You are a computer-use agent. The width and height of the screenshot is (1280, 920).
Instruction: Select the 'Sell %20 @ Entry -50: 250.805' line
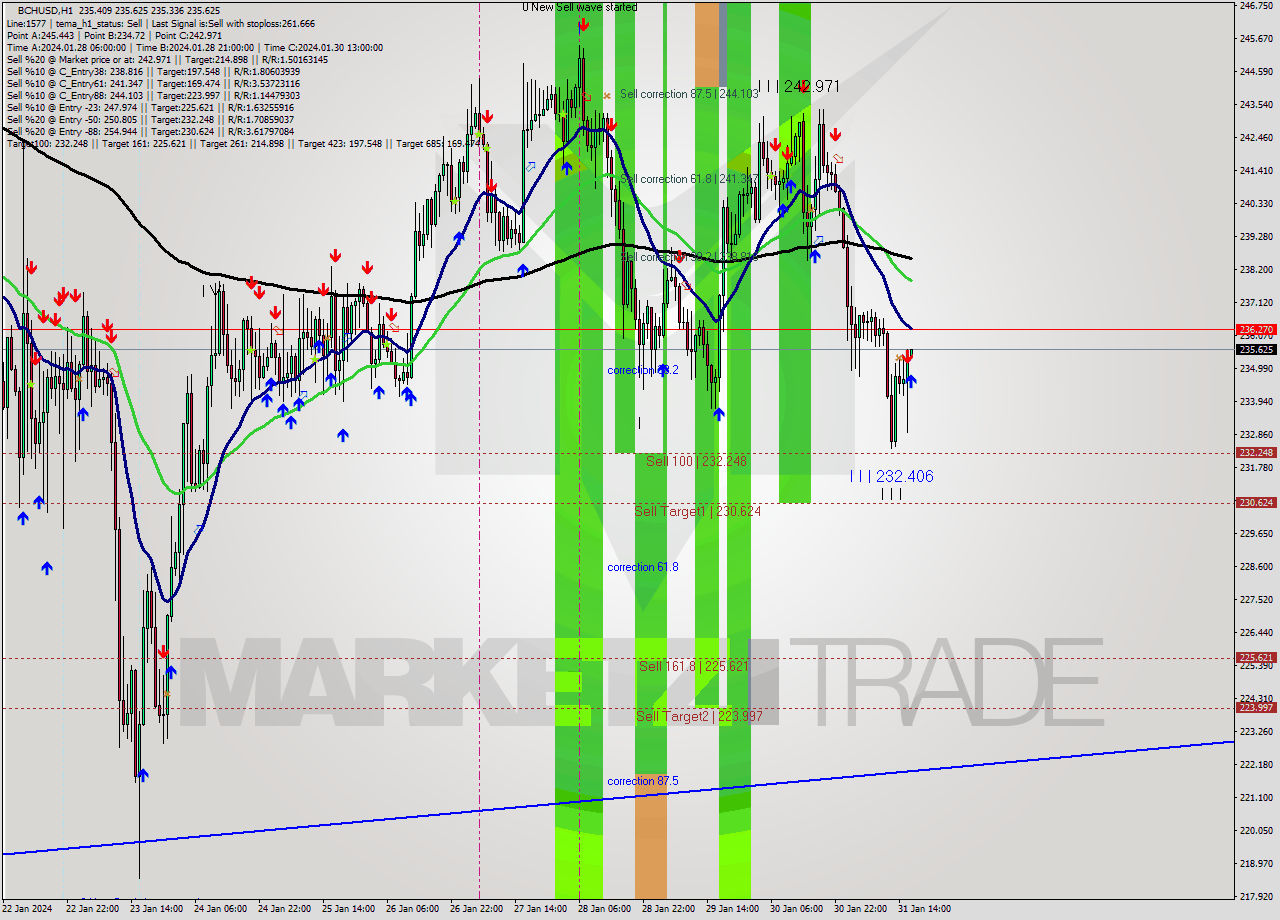point(150,119)
